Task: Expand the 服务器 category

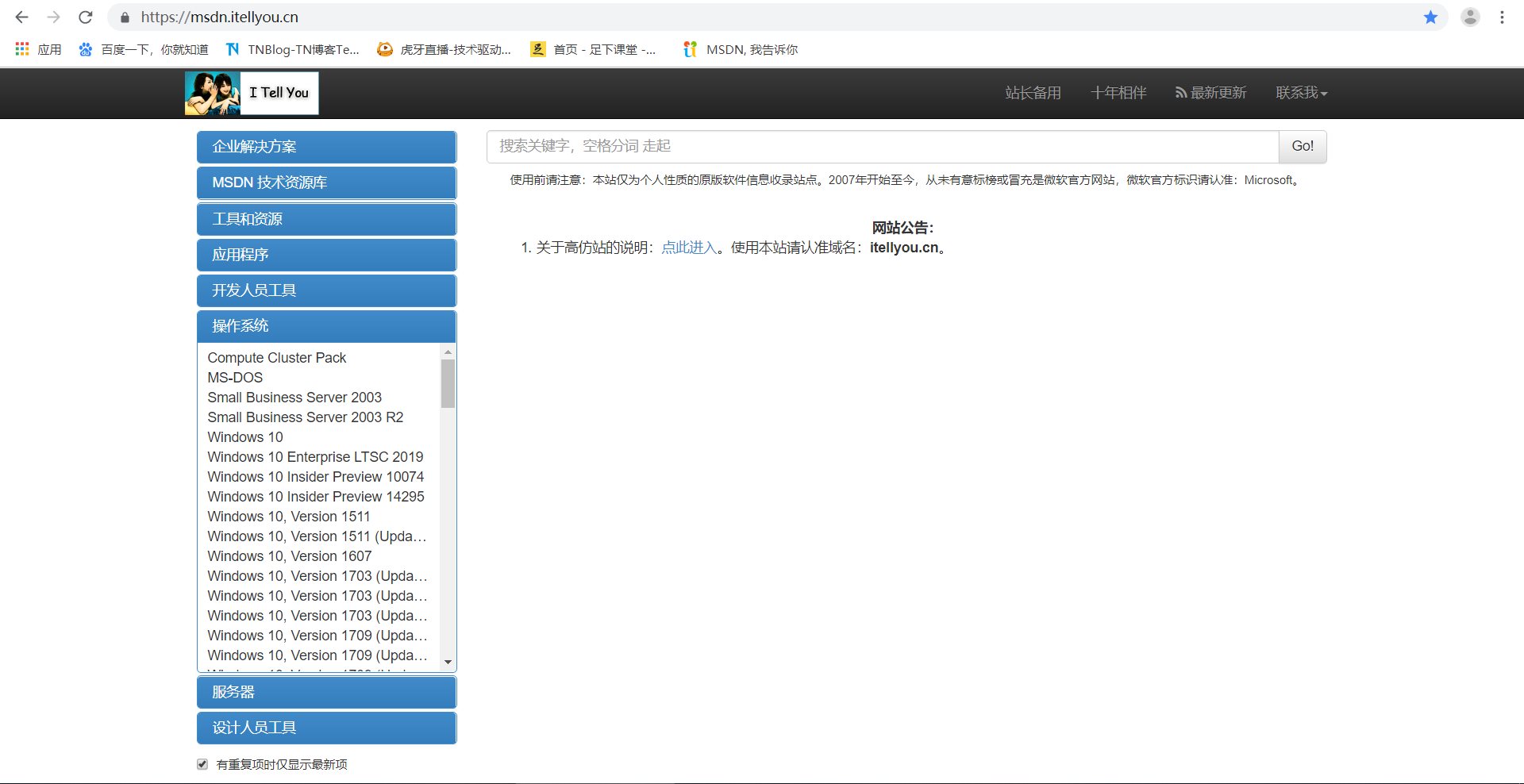Action: (x=326, y=692)
